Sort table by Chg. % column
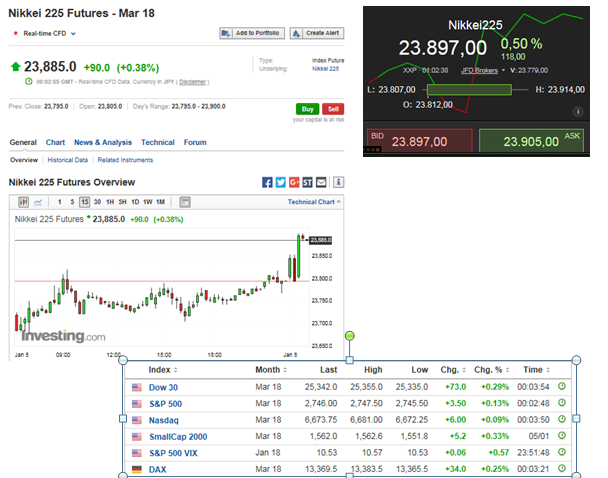 point(491,370)
